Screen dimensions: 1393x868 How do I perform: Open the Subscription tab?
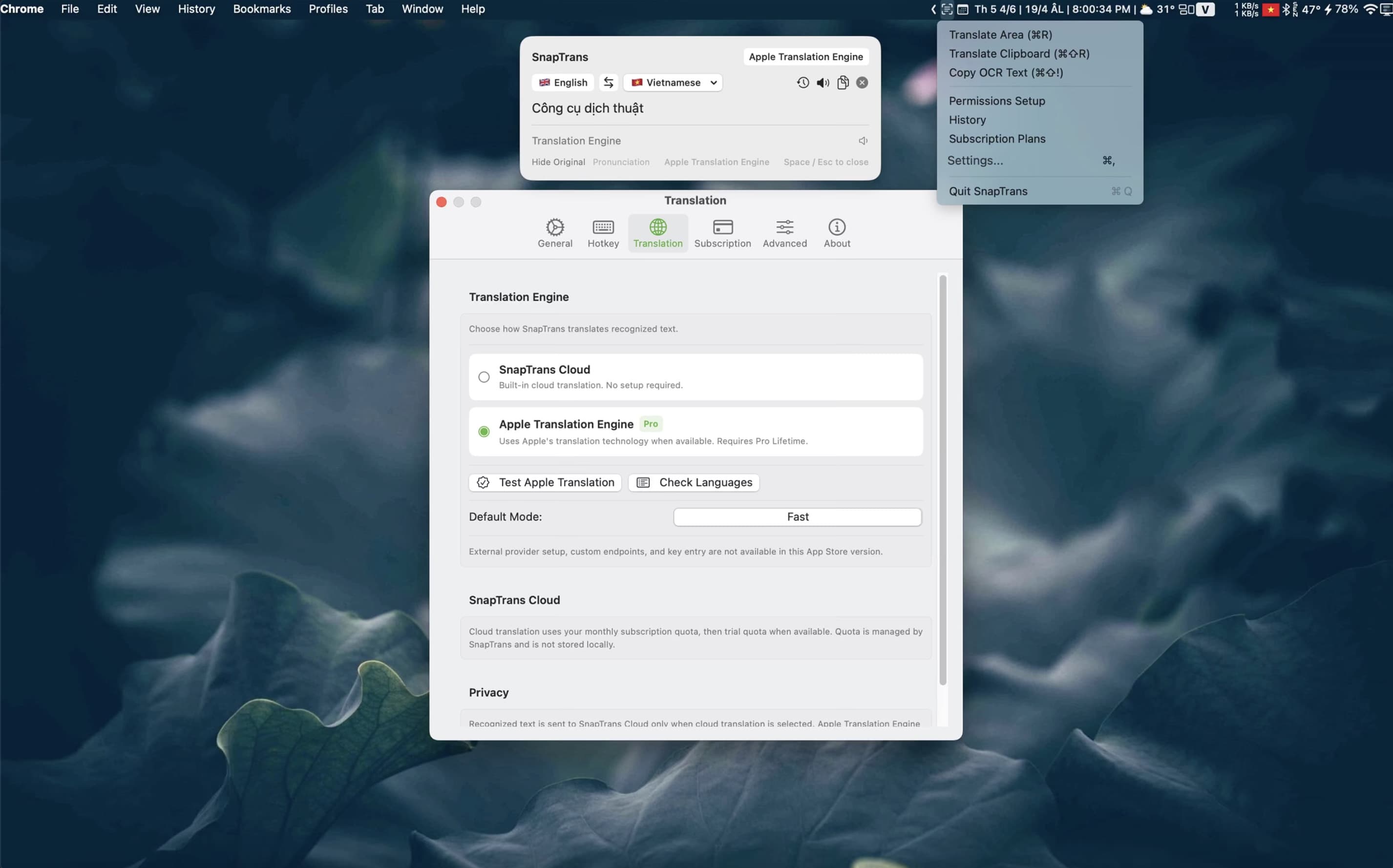click(722, 233)
